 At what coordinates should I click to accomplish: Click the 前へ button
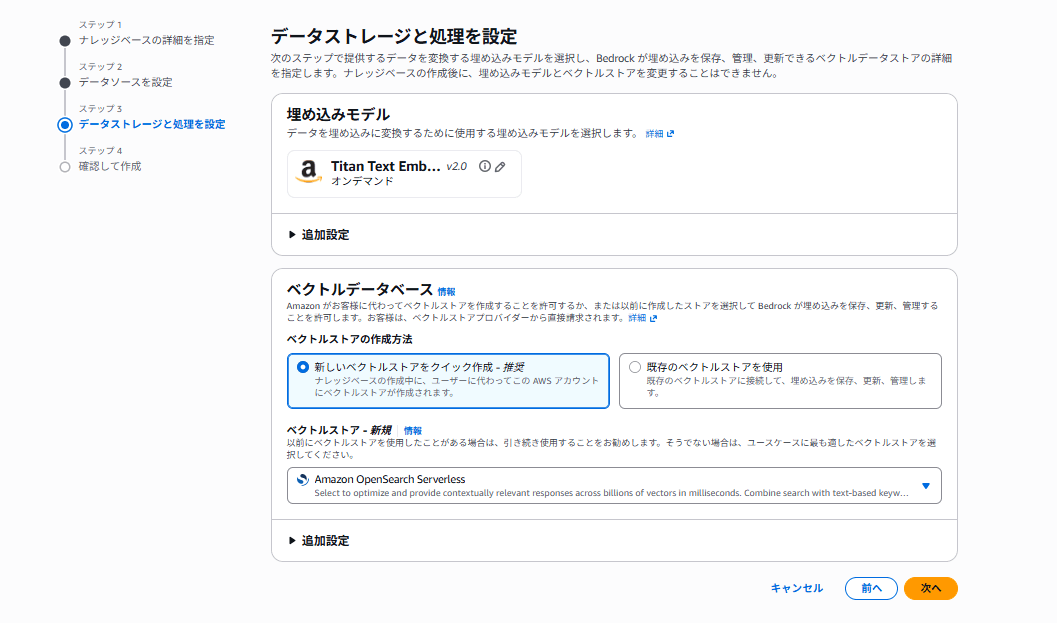pos(871,588)
